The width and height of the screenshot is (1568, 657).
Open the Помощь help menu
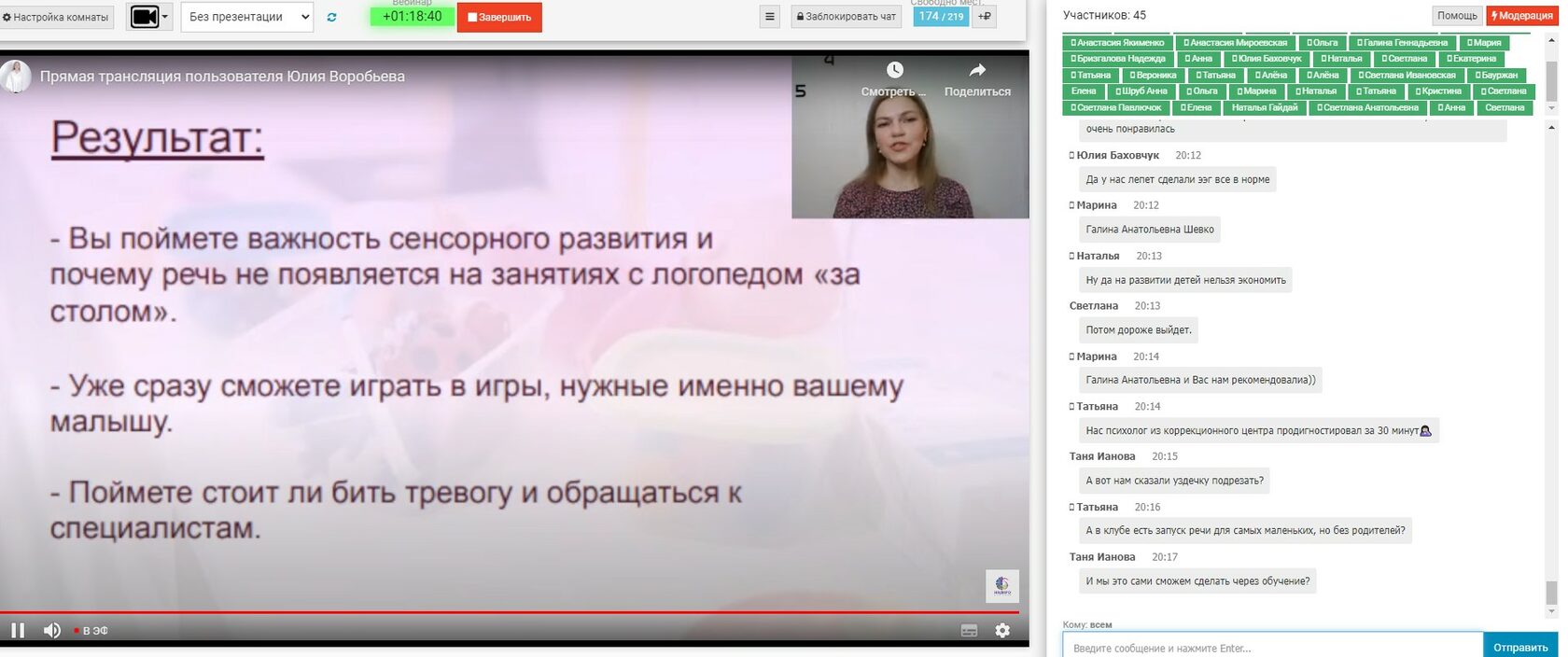click(x=1456, y=16)
